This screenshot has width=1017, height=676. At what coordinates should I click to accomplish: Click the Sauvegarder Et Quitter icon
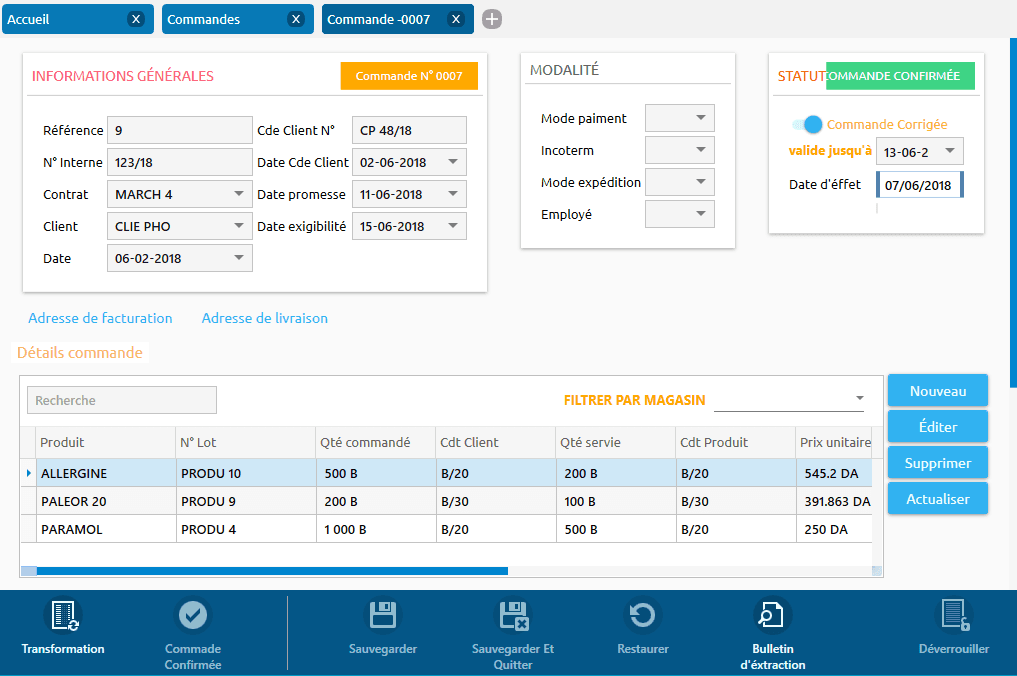point(513,615)
